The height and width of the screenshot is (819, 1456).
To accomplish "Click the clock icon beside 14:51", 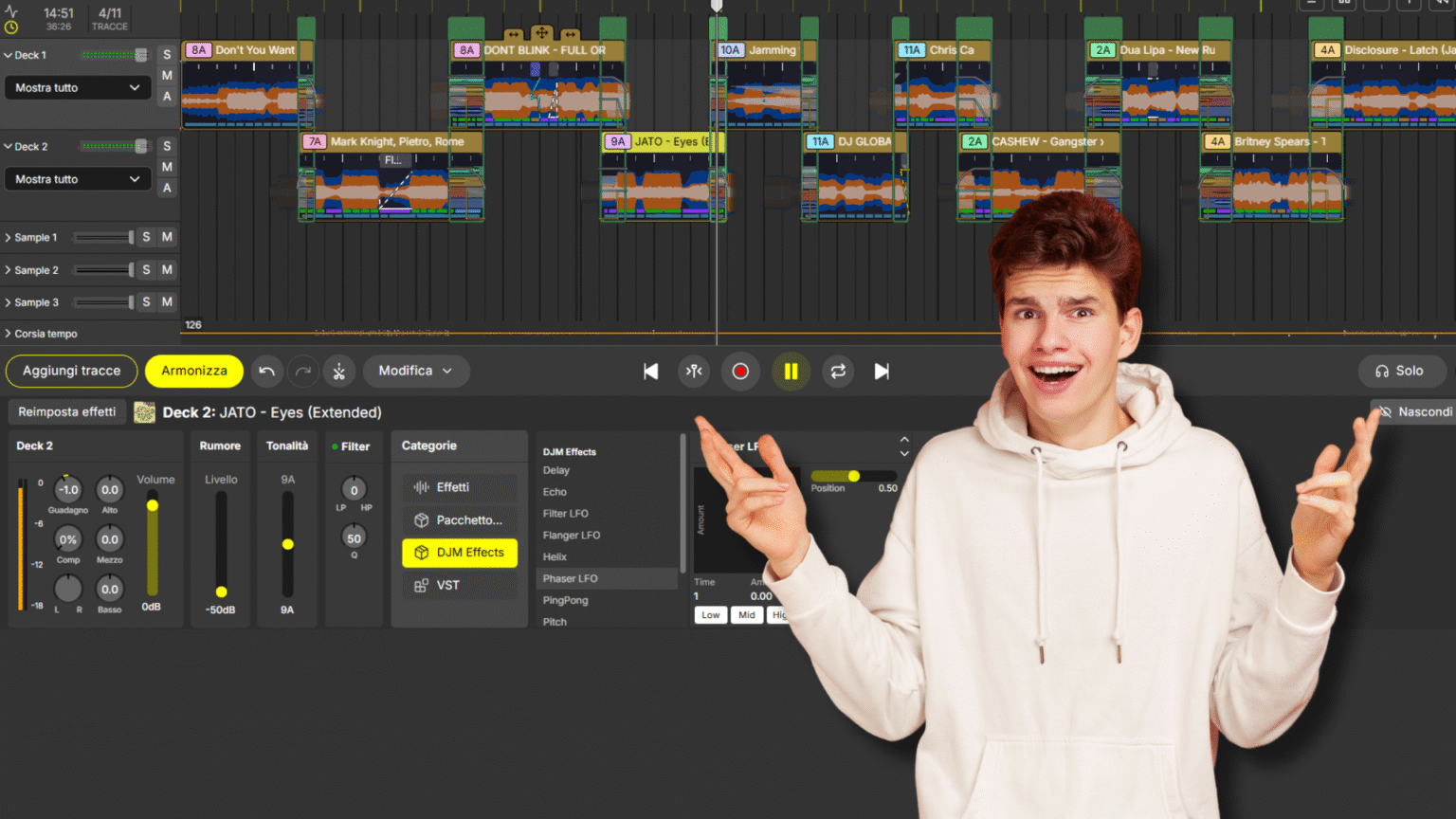I will pyautogui.click(x=11, y=27).
